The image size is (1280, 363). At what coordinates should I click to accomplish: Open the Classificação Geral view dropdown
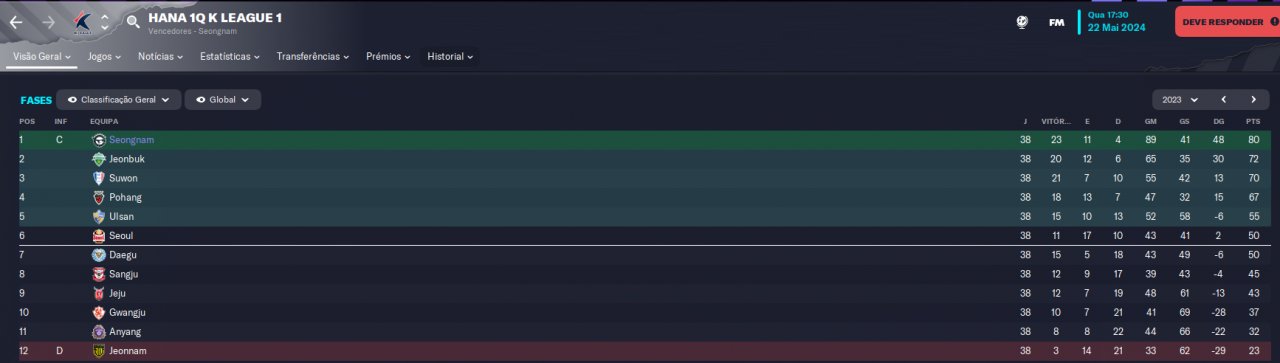click(119, 100)
